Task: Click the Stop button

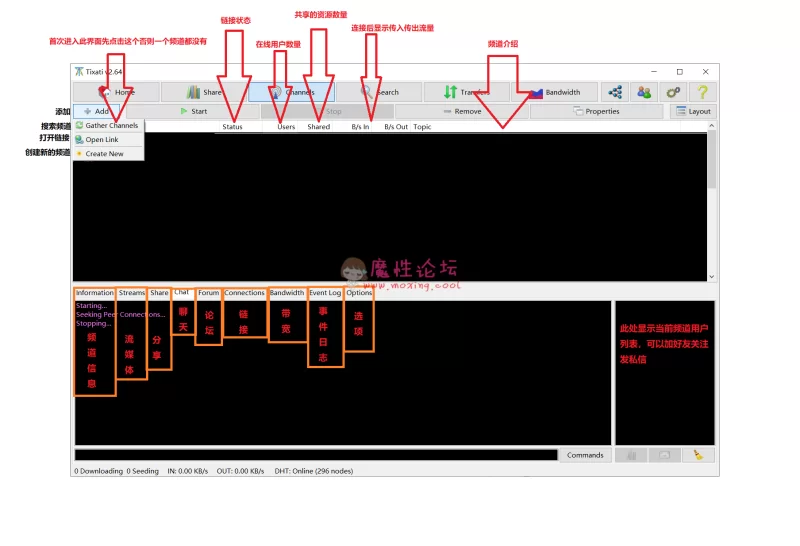Action: [x=328, y=111]
